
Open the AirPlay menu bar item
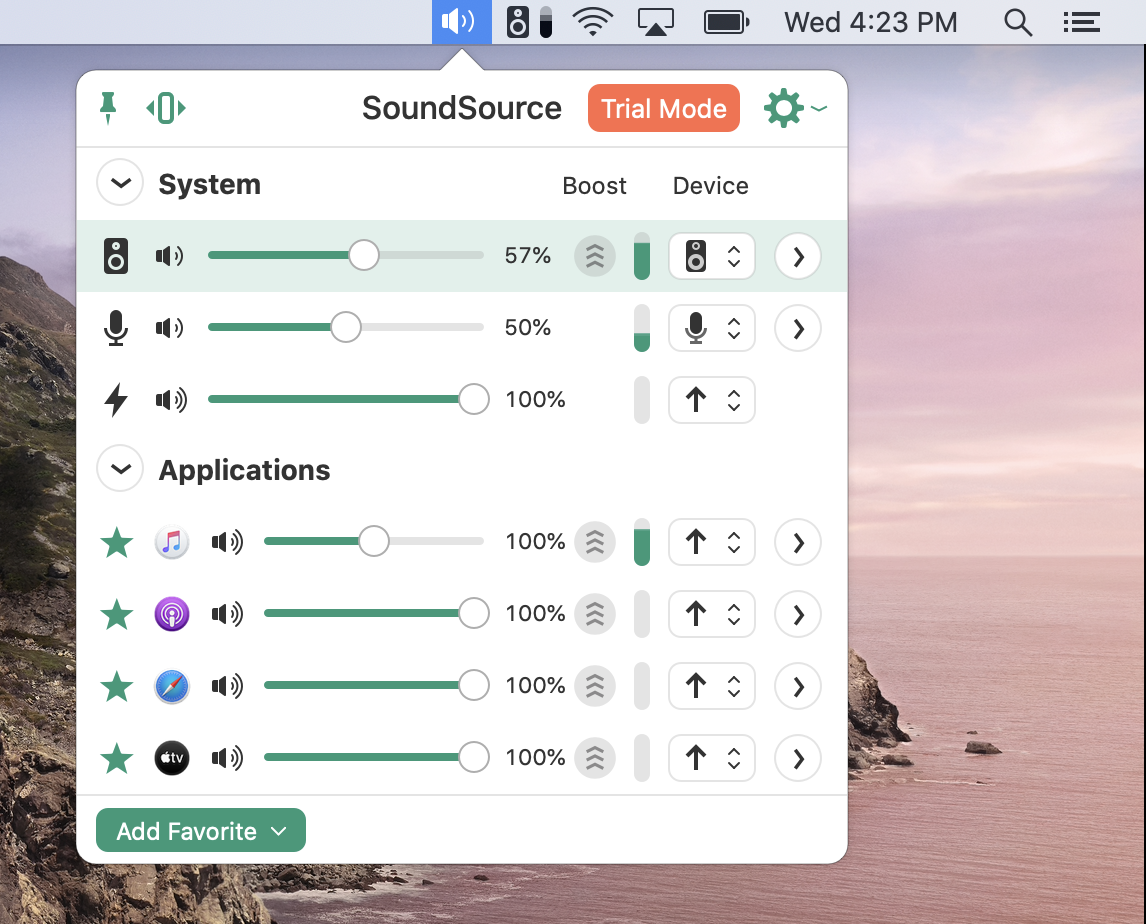(x=656, y=22)
